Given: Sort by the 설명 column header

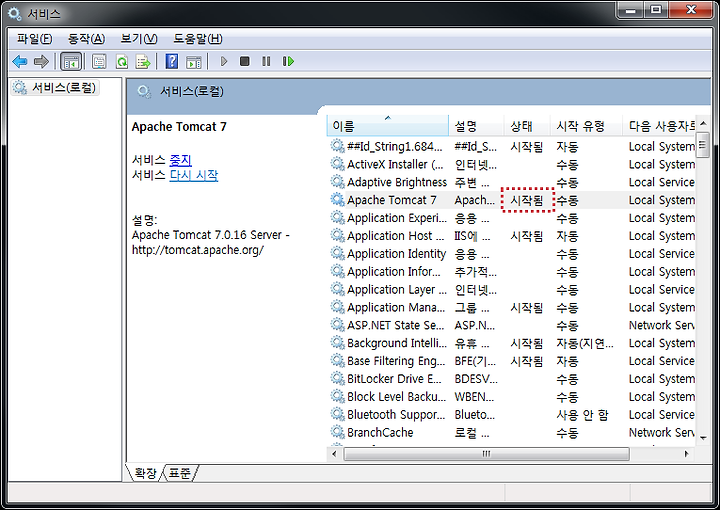Looking at the screenshot, I should click(476, 126).
